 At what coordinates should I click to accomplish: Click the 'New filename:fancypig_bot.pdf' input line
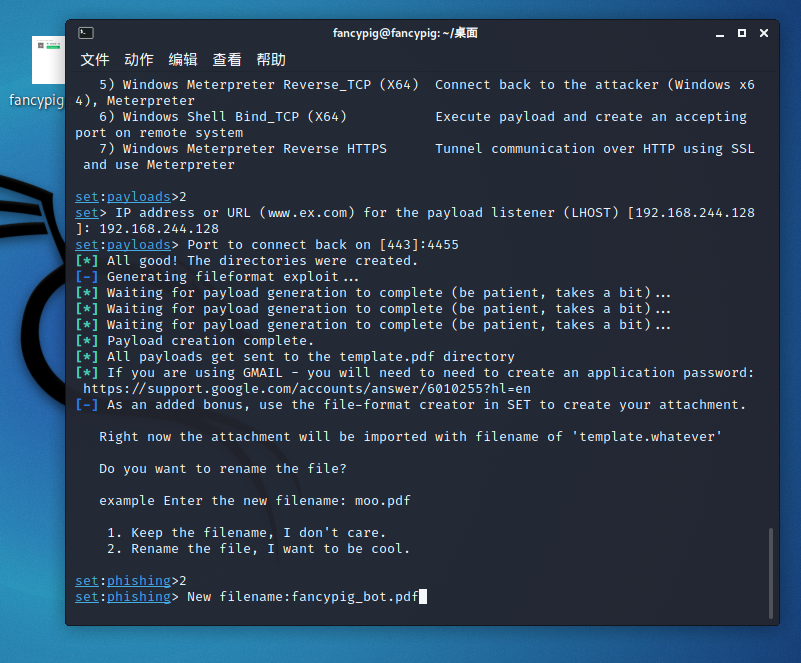coord(251,597)
